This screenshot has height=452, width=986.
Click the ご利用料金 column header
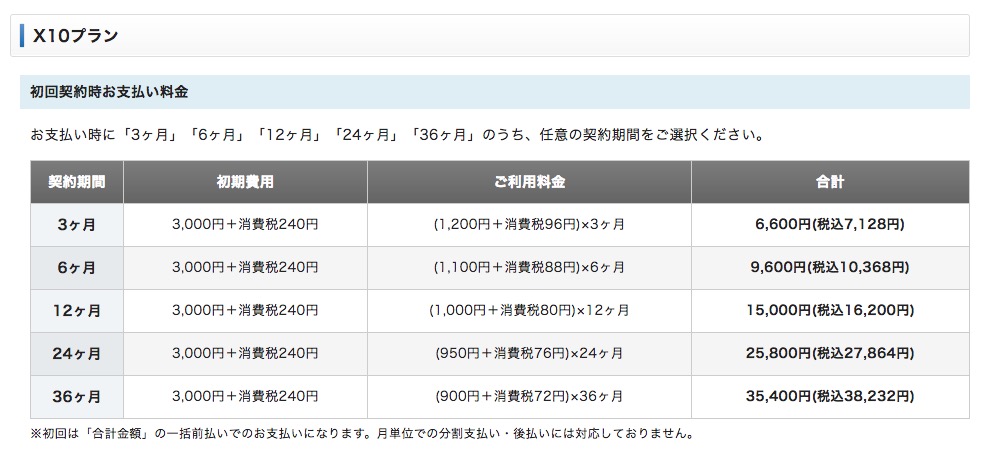[529, 182]
